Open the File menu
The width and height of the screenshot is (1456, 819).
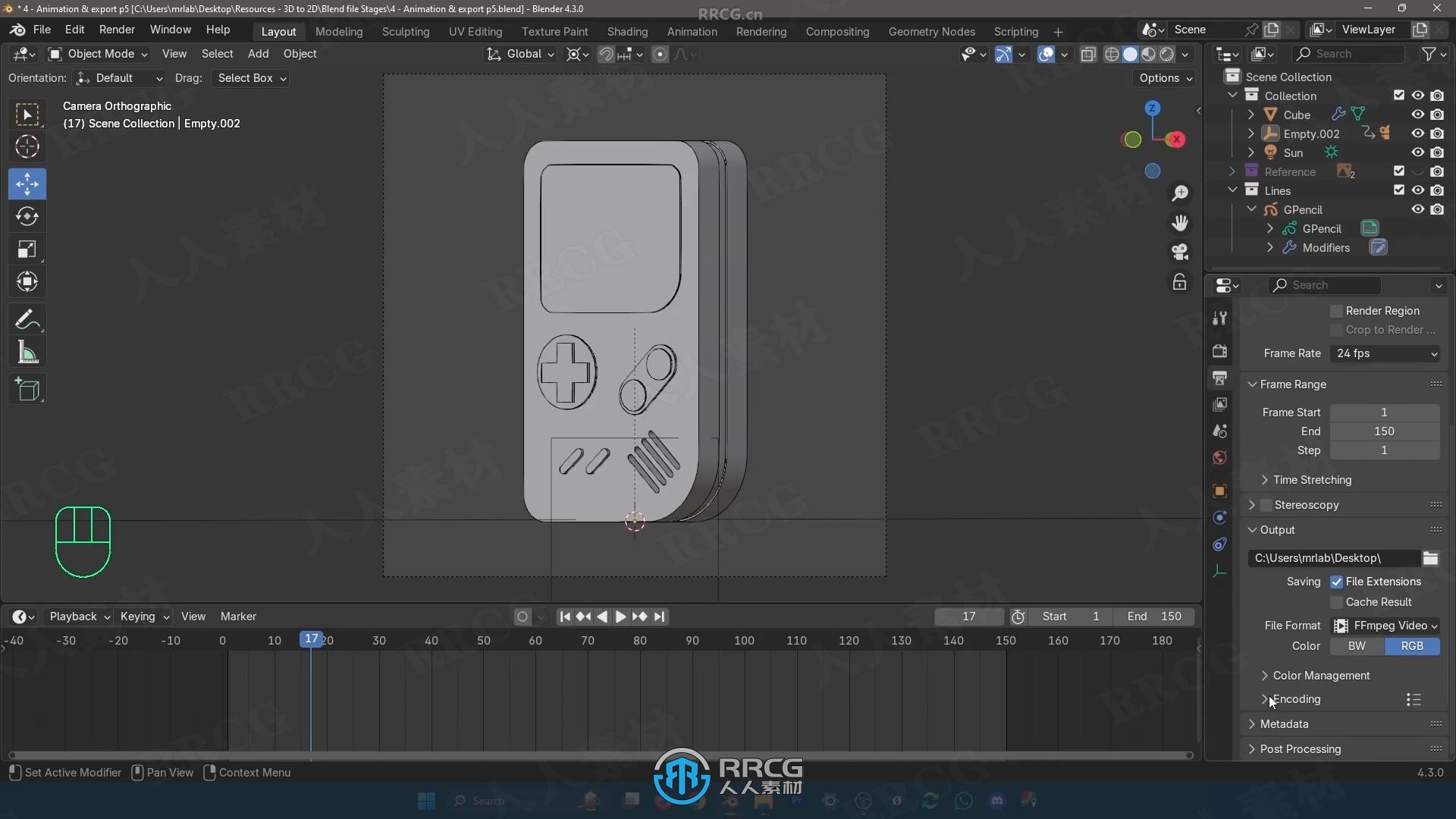(42, 30)
